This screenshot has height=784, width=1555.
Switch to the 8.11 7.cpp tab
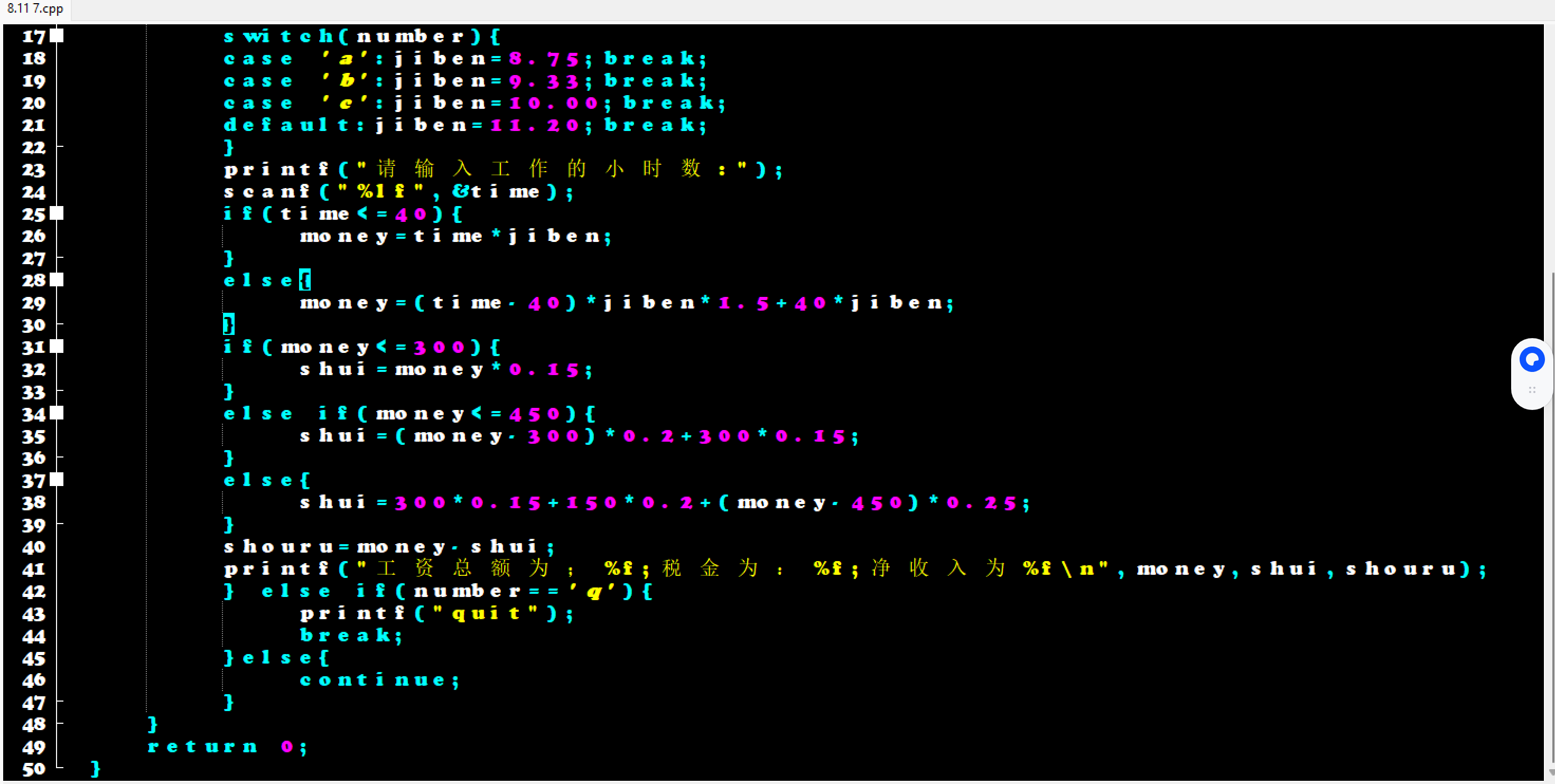click(x=35, y=8)
